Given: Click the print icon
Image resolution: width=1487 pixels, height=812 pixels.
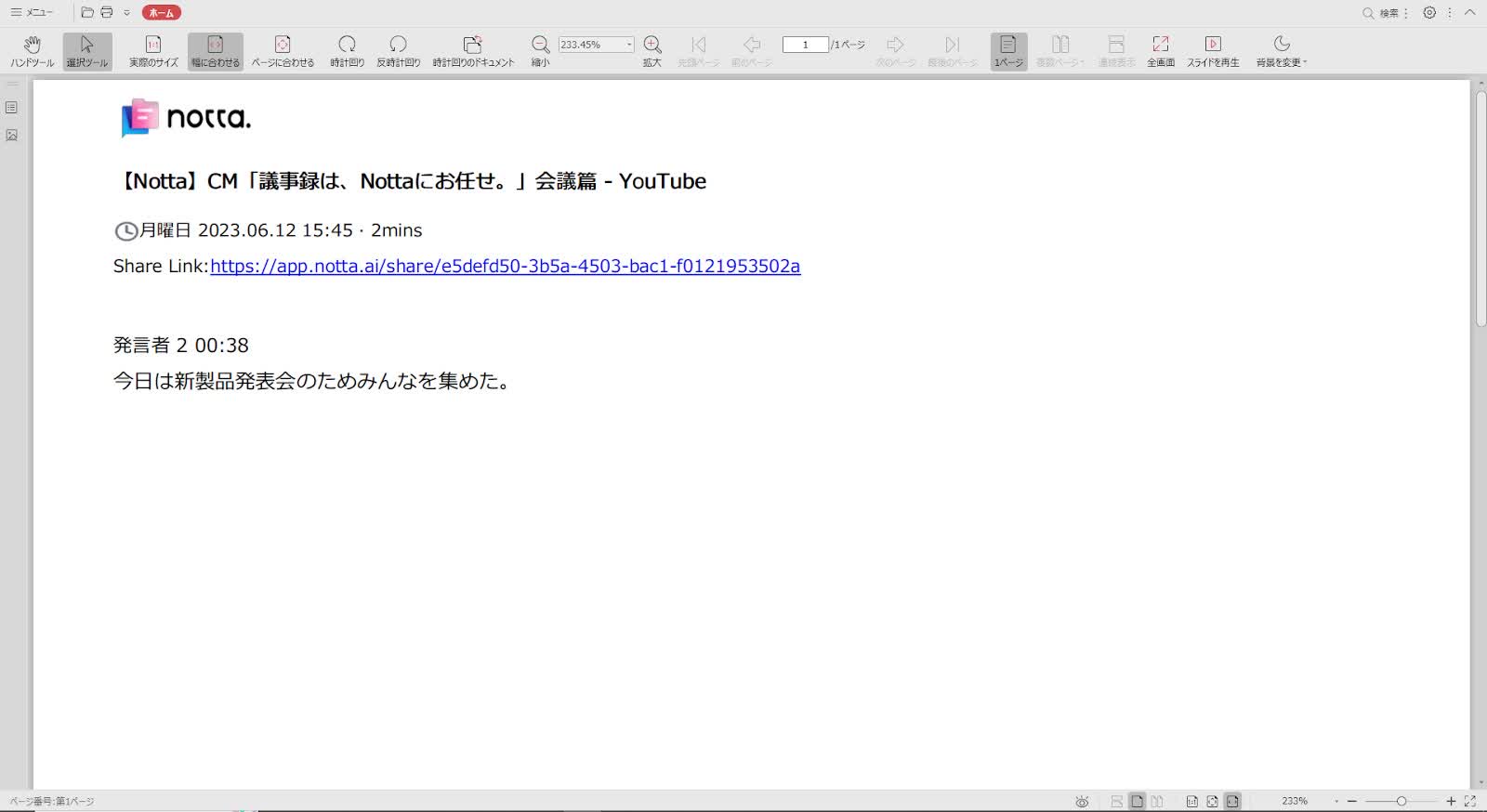Looking at the screenshot, I should [107, 12].
